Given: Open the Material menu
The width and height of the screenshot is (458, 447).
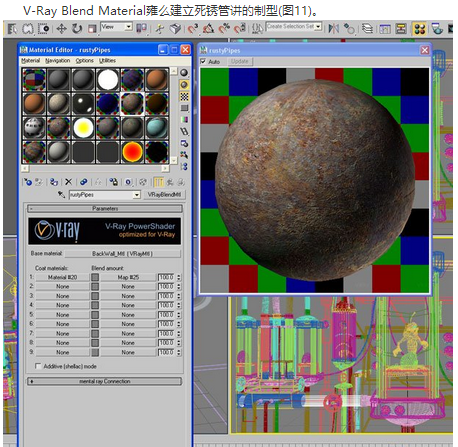Looking at the screenshot, I should click(x=30, y=61).
